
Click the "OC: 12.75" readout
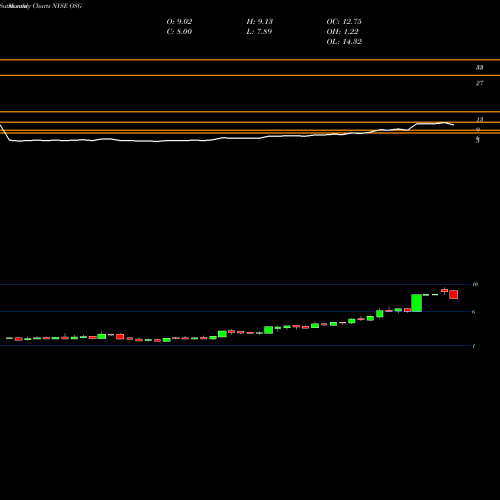344,22
